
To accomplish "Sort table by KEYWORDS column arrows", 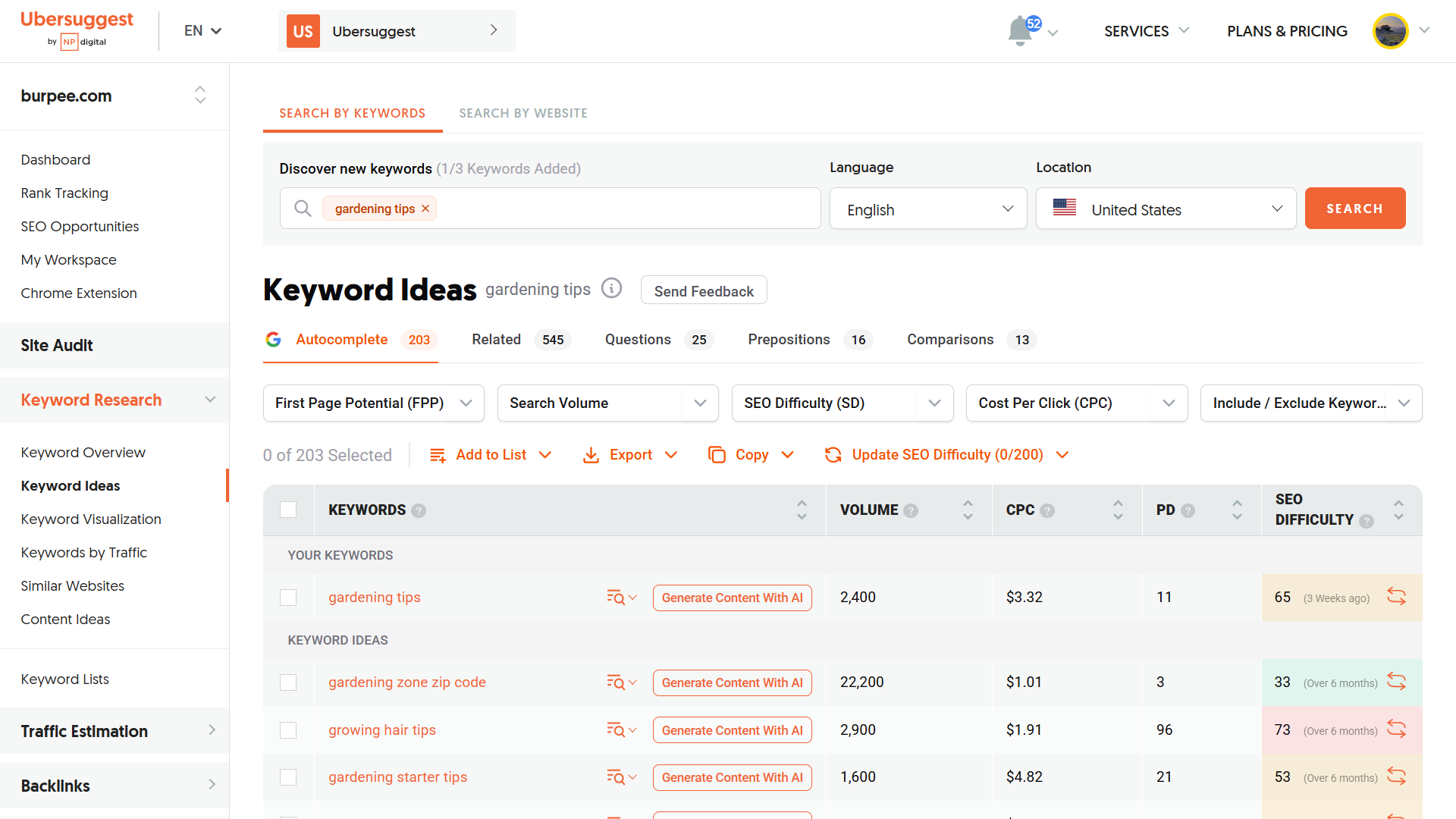I will tap(802, 510).
